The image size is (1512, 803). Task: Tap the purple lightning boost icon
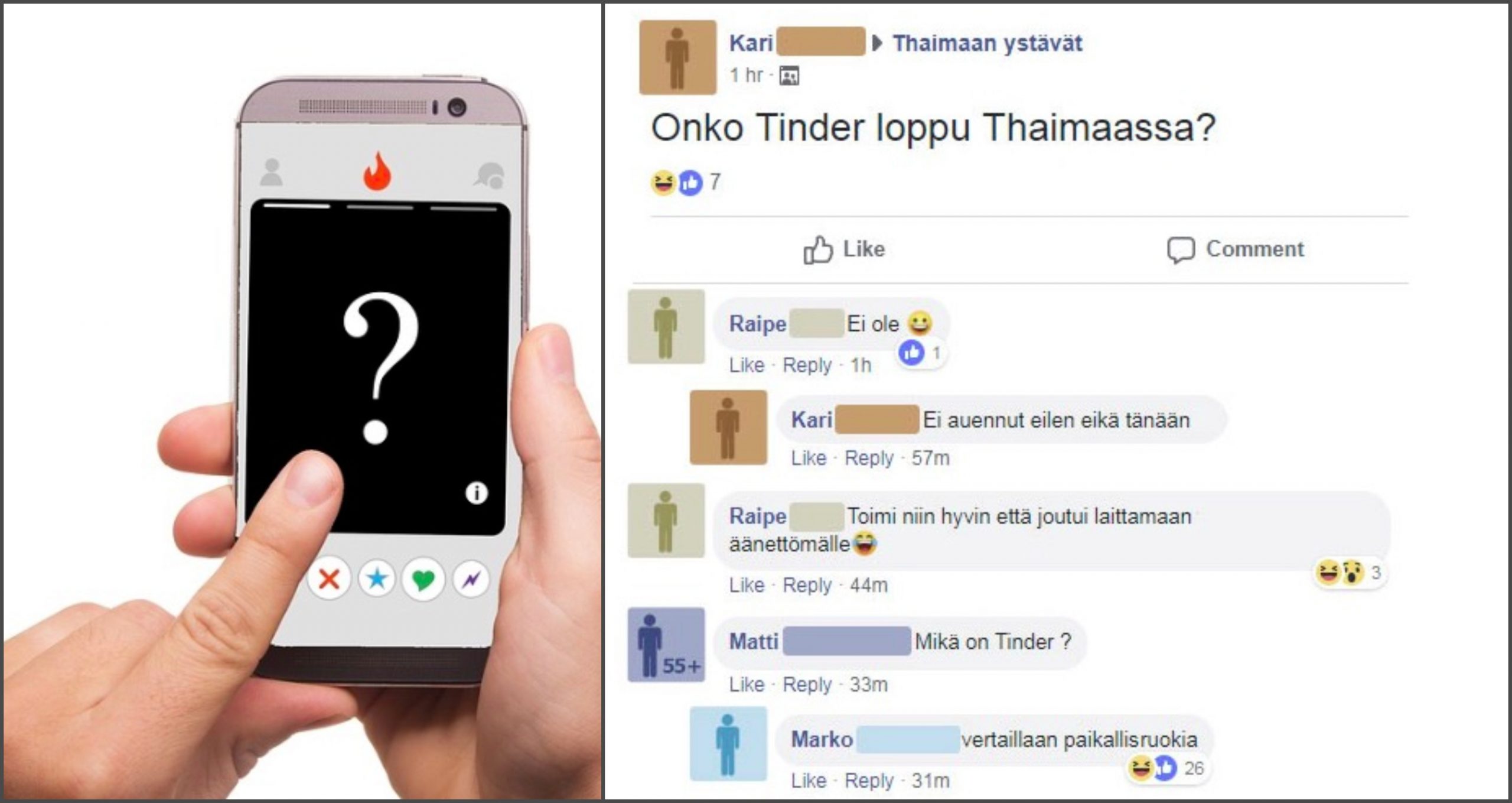click(x=471, y=579)
